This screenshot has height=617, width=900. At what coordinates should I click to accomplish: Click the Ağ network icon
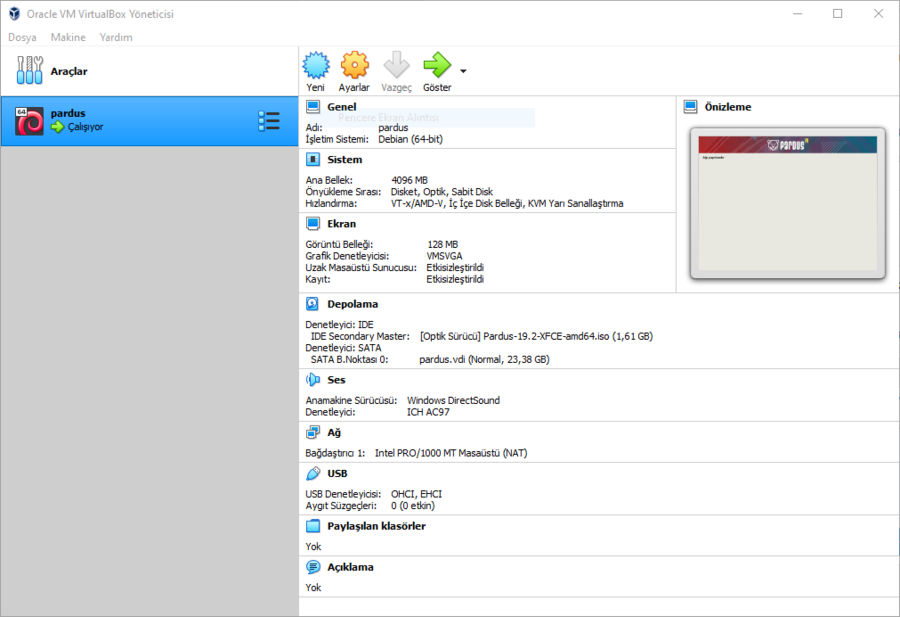[x=313, y=433]
